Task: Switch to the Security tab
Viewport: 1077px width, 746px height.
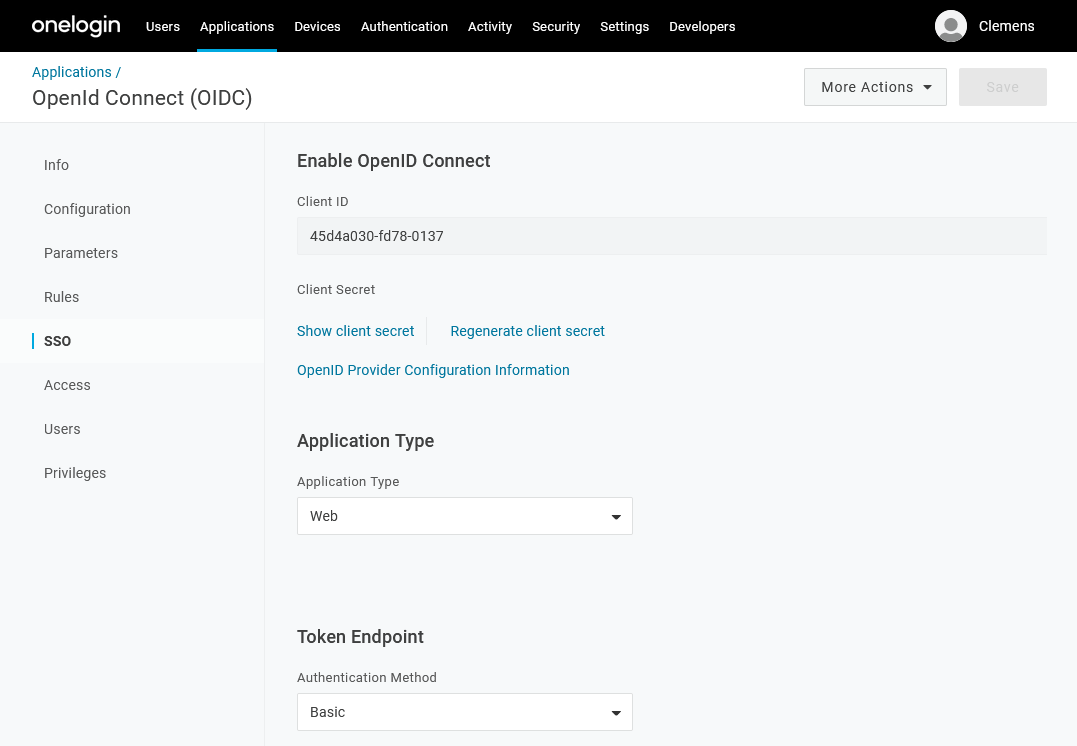Action: tap(555, 26)
